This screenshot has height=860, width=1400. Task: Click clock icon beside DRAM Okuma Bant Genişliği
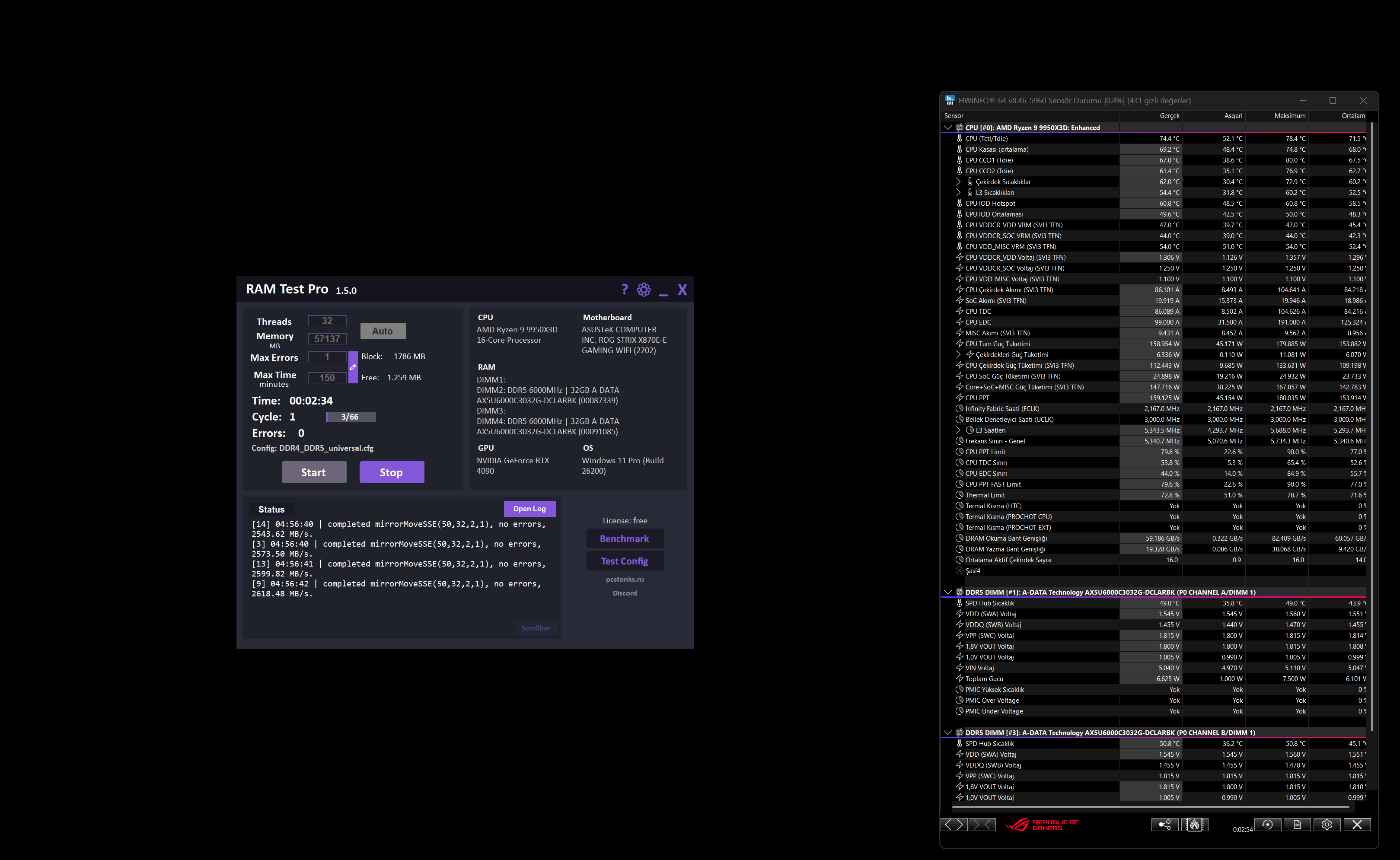pos(959,538)
